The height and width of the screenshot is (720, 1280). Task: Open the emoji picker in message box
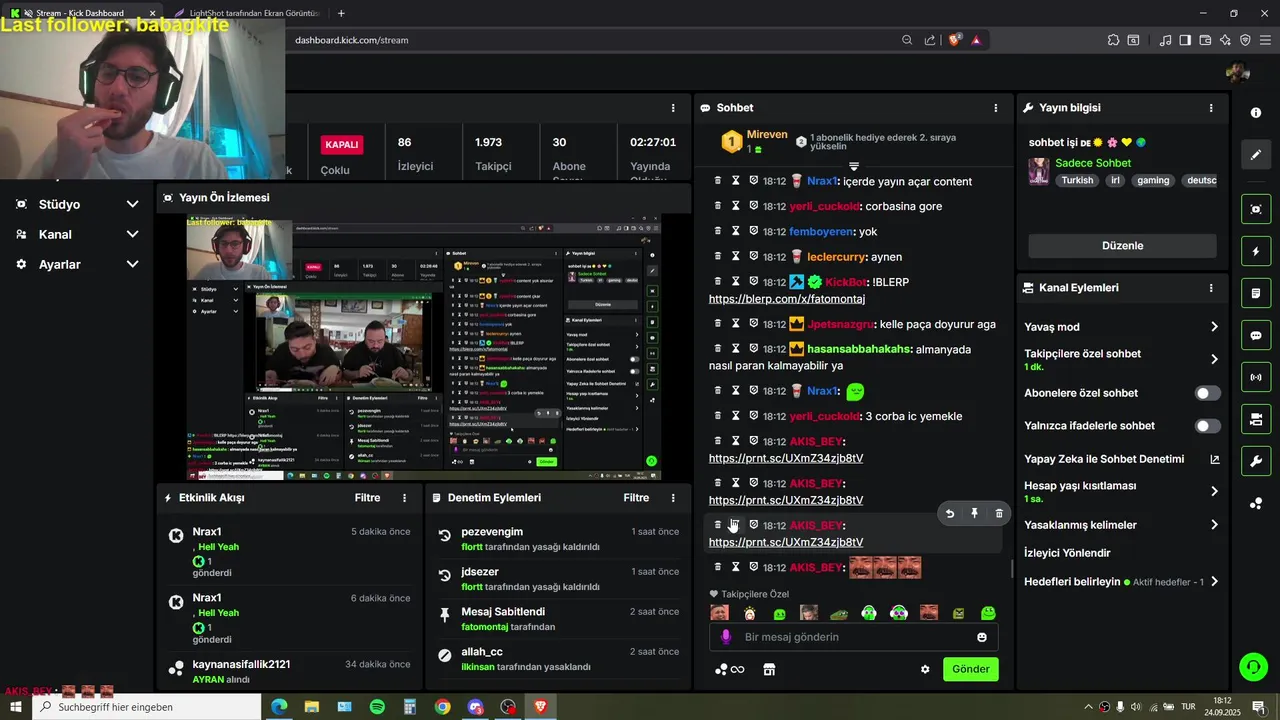click(x=982, y=637)
